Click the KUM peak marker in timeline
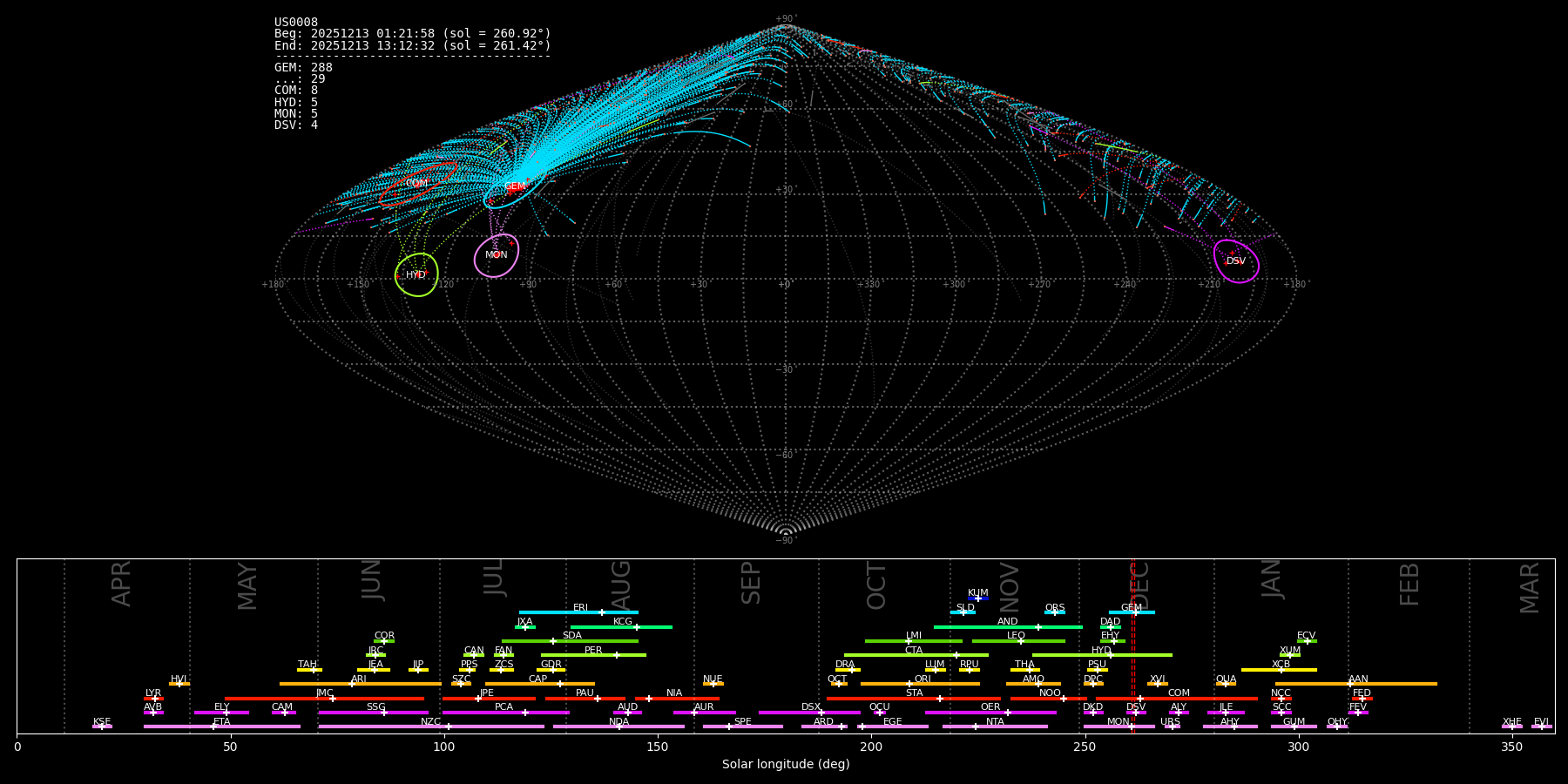Image resolution: width=1568 pixels, height=784 pixels. [x=977, y=598]
